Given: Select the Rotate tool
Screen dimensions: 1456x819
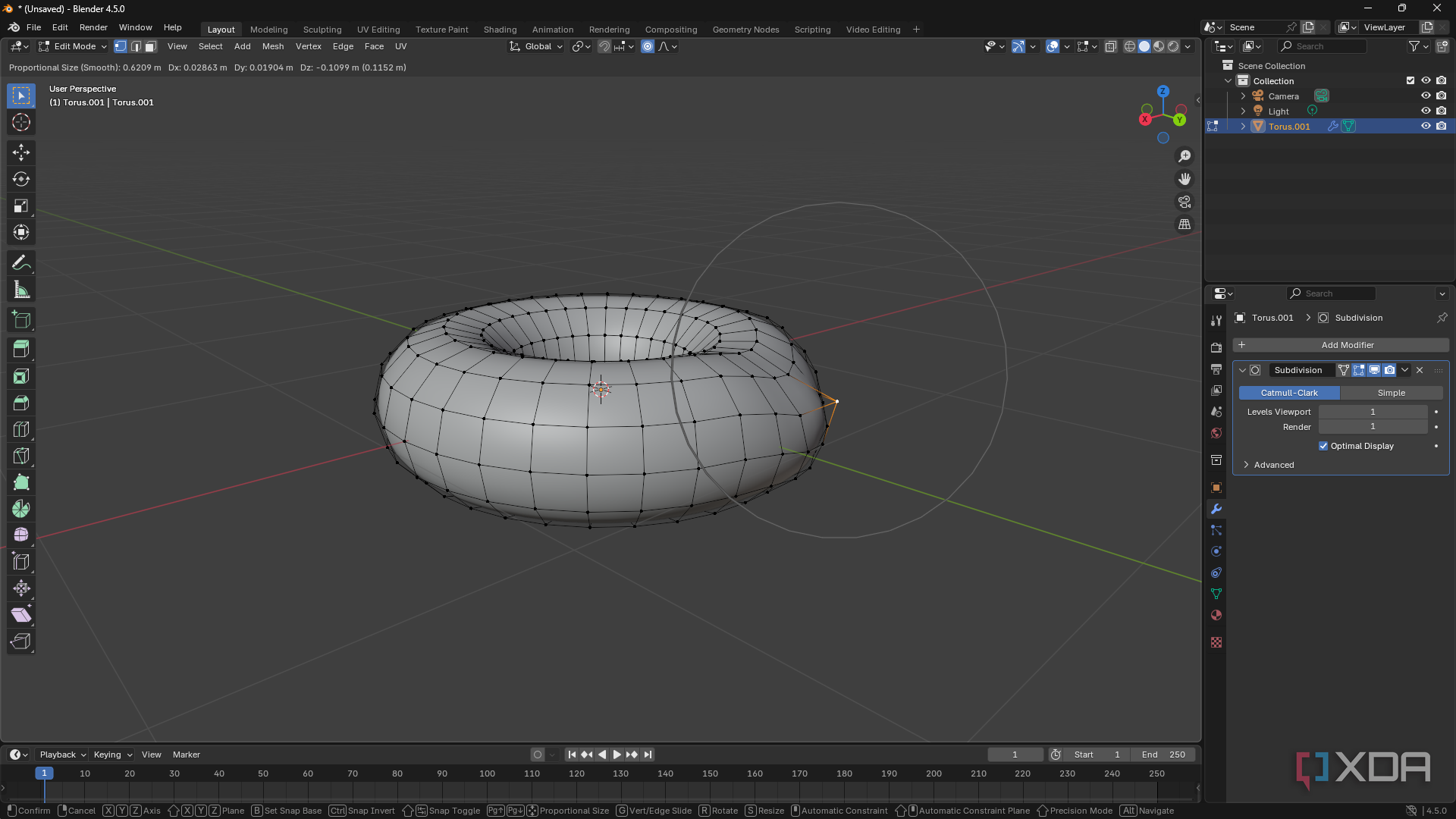Looking at the screenshot, I should [x=21, y=179].
